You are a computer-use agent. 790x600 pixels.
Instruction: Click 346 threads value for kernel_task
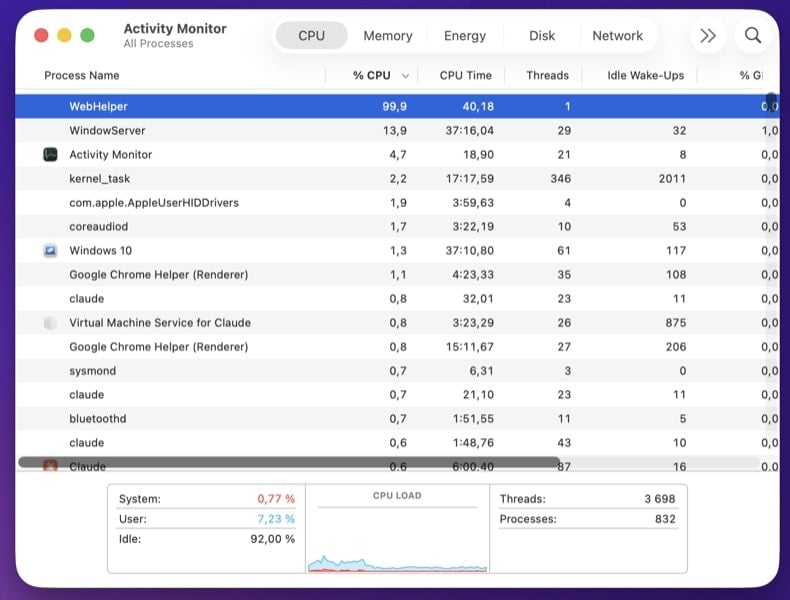point(561,179)
